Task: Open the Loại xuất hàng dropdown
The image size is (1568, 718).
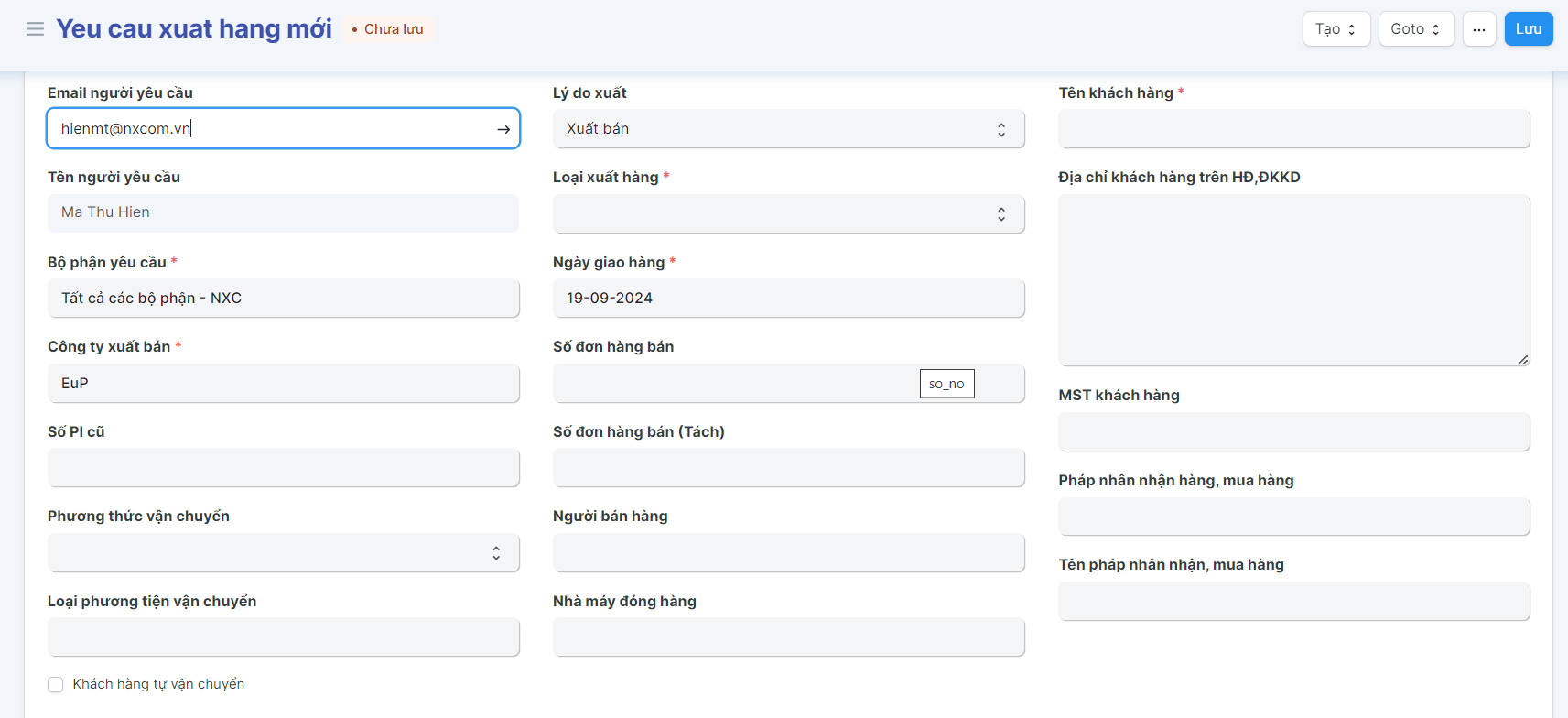Action: coord(787,214)
